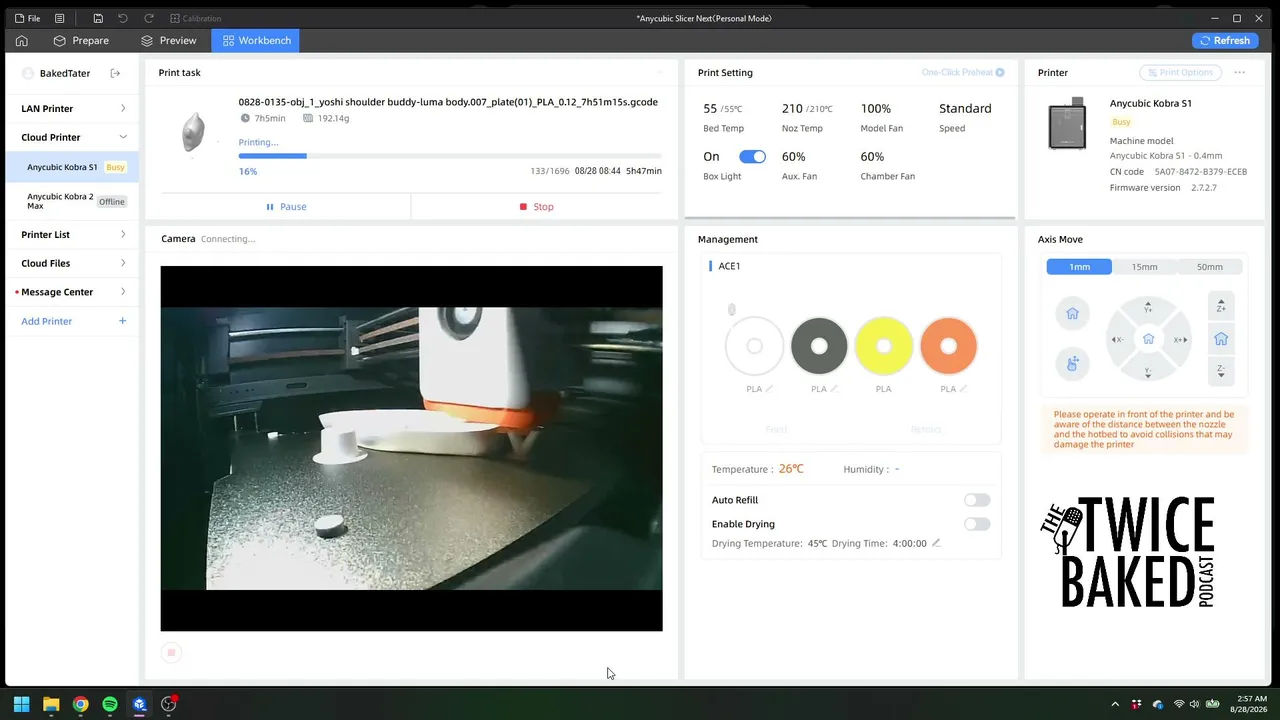Click the redo arrow icon
The width and height of the screenshot is (1280, 720).
pos(149,18)
